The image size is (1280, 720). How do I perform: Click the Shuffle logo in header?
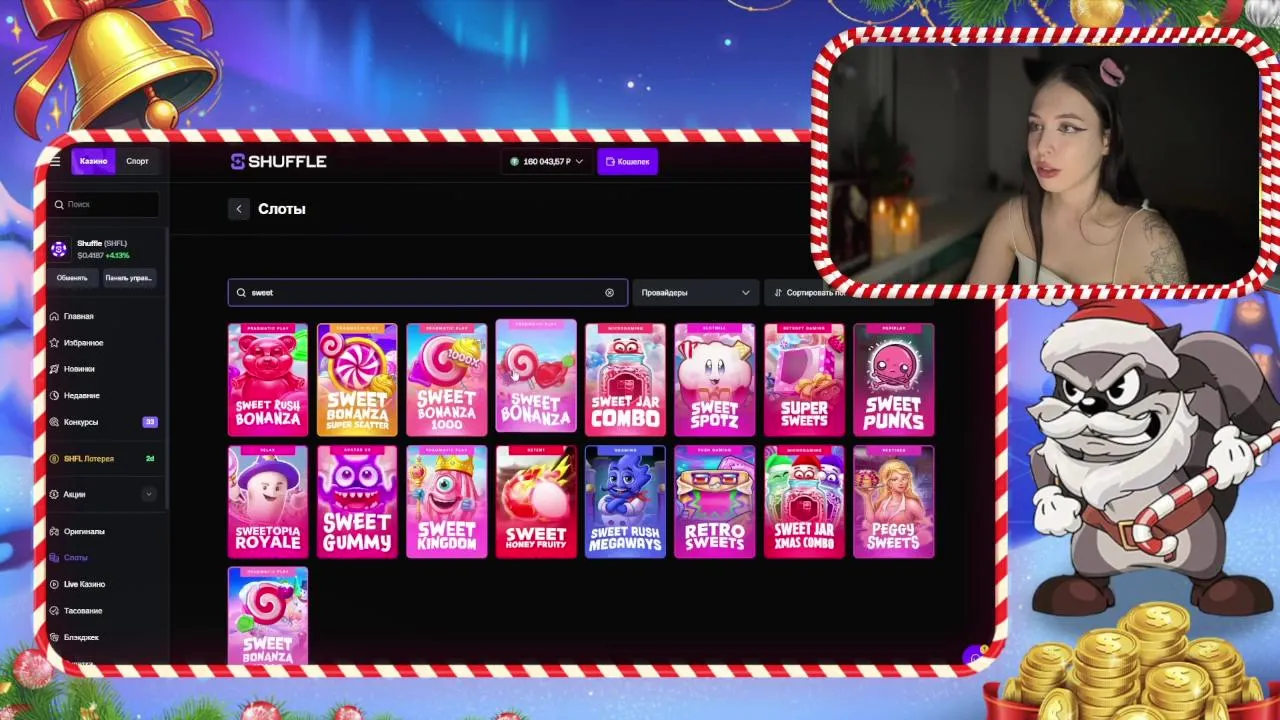pyautogui.click(x=279, y=161)
